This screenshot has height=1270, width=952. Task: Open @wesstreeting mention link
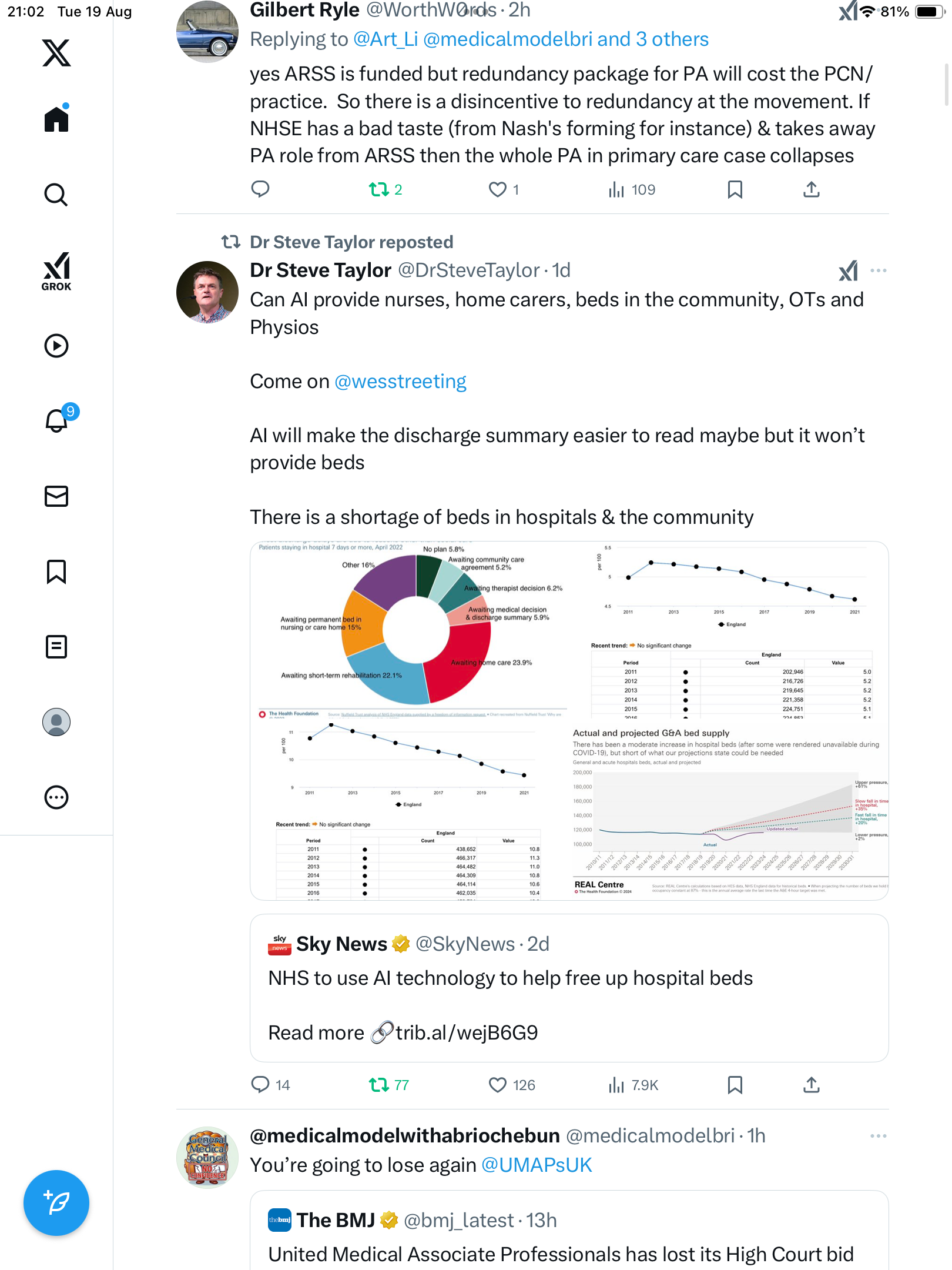[x=400, y=382]
